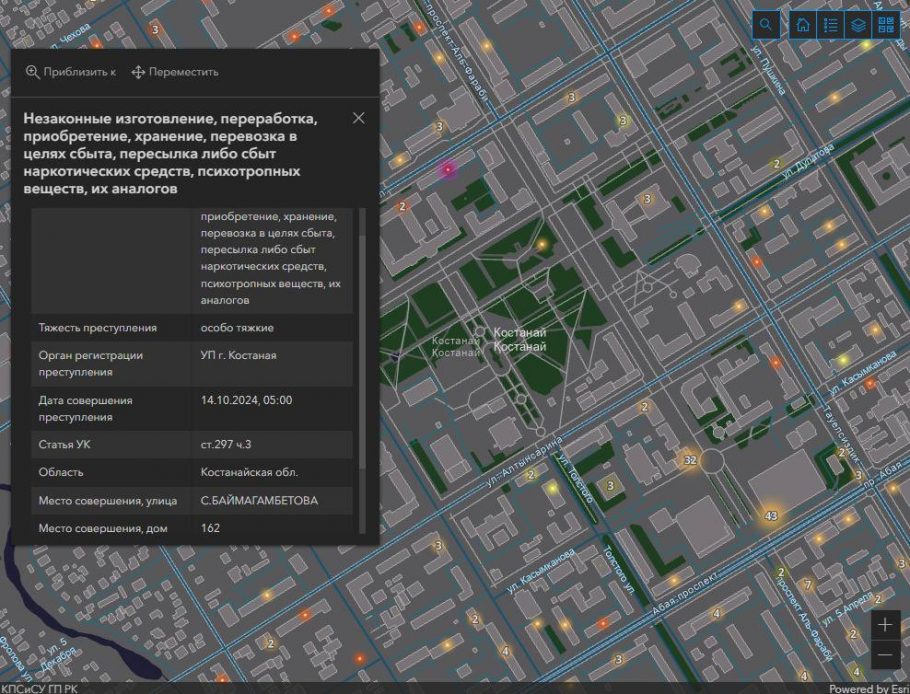Open the 'Powered by Esri' link
The image size is (910, 694).
[x=868, y=689]
